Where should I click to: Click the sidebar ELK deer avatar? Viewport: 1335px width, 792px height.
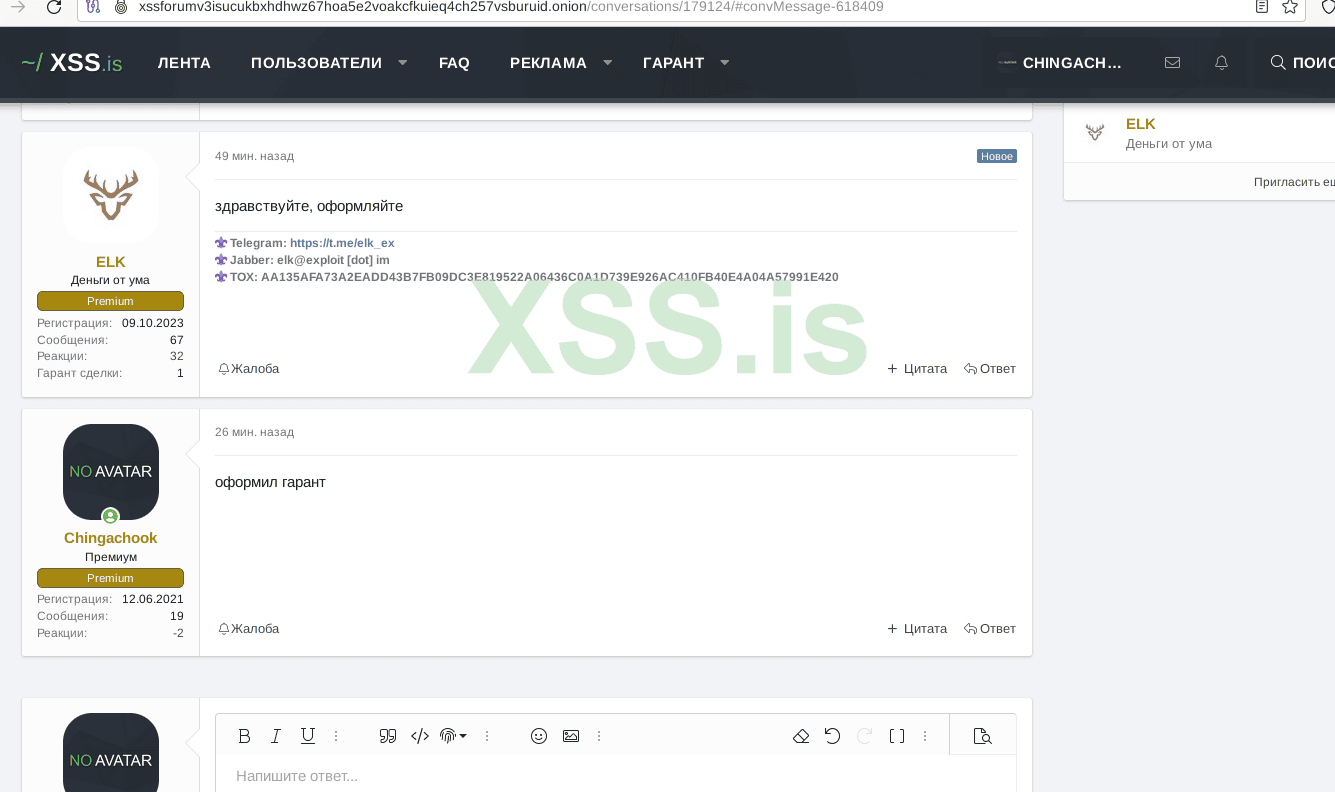pos(1095,132)
